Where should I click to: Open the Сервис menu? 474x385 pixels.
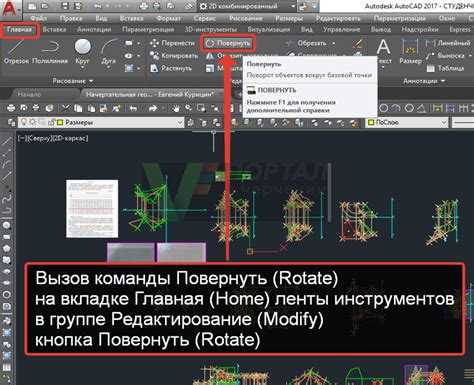tap(204, 19)
